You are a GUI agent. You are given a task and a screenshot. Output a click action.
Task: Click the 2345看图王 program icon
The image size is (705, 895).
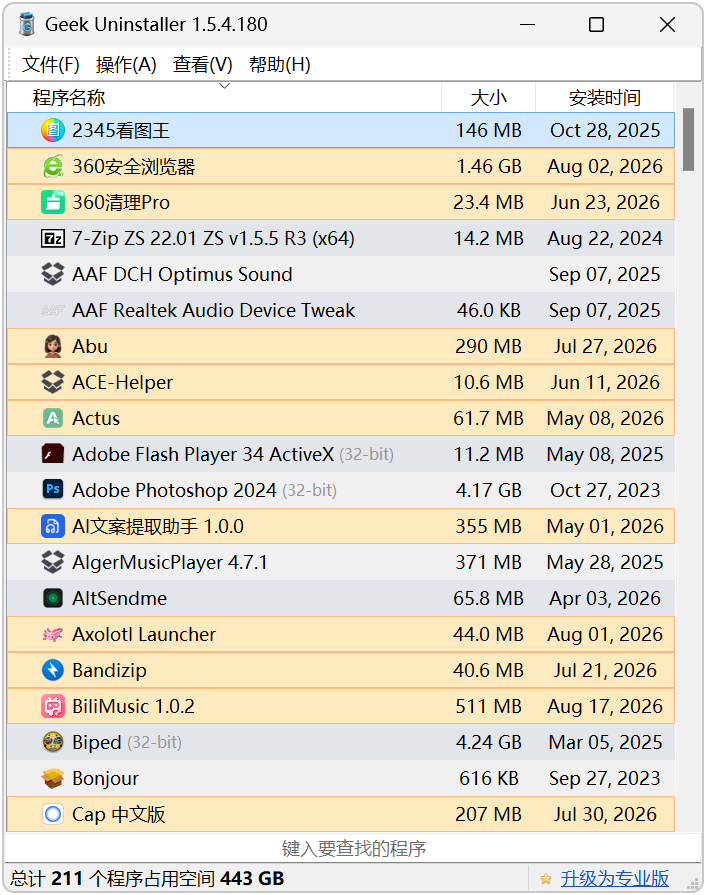[53, 130]
